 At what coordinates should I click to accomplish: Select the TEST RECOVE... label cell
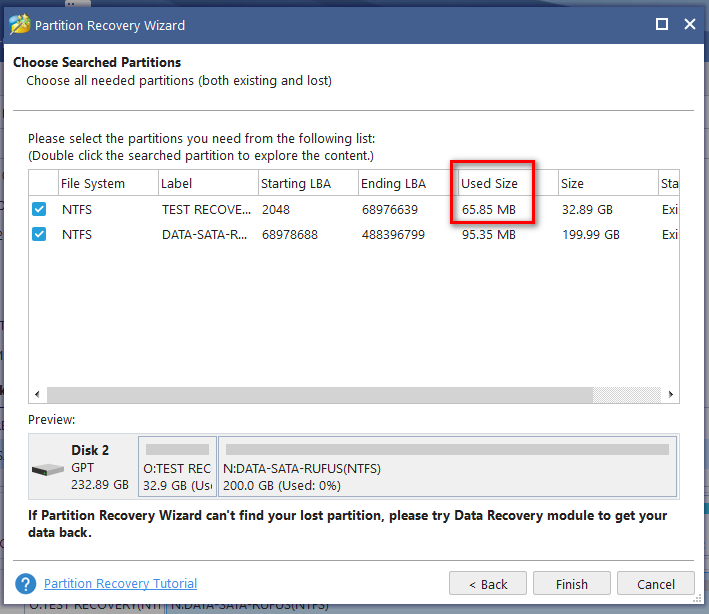pyautogui.click(x=206, y=209)
